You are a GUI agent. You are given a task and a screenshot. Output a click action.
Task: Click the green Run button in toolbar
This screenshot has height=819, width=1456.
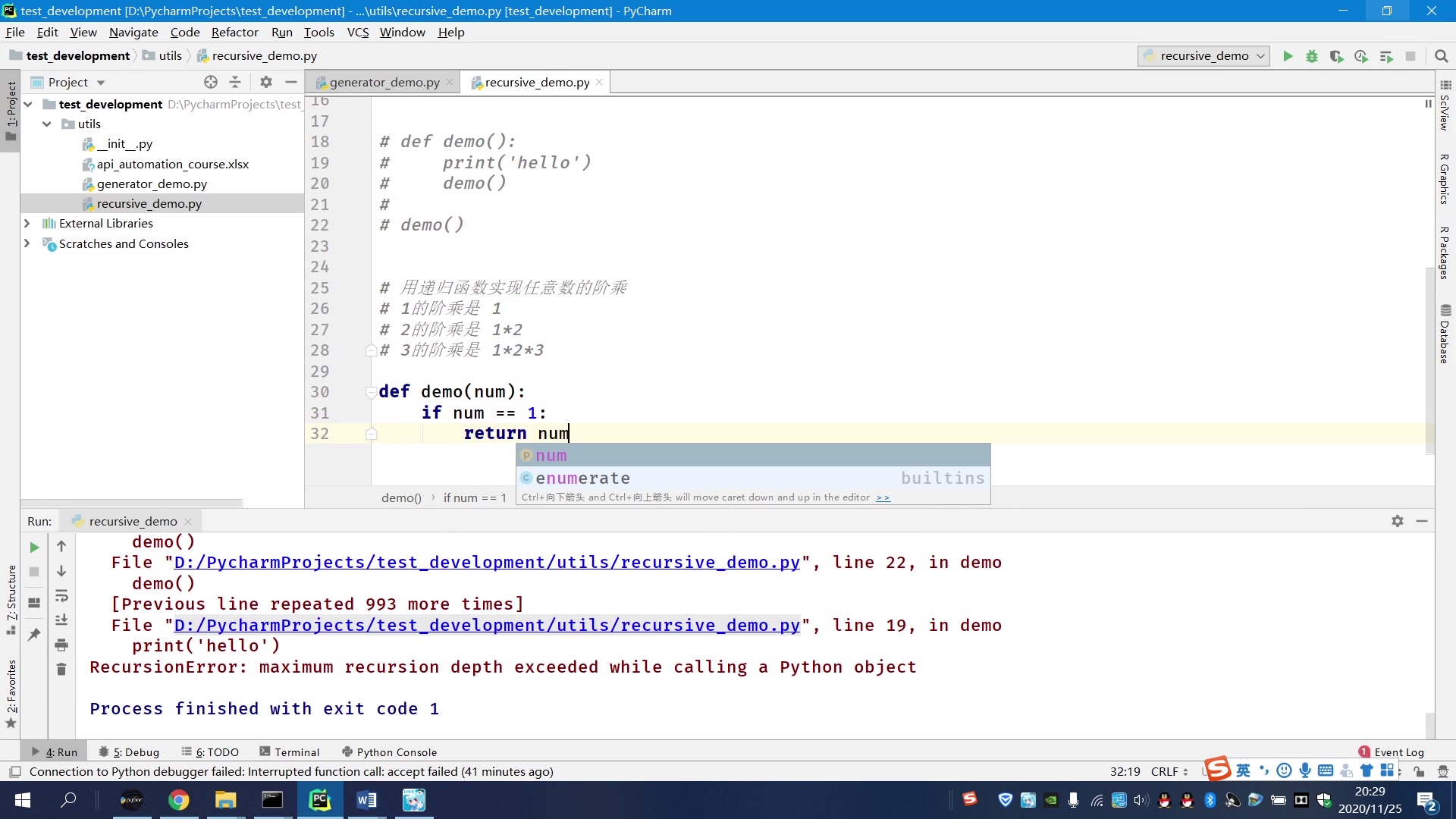tap(1288, 56)
